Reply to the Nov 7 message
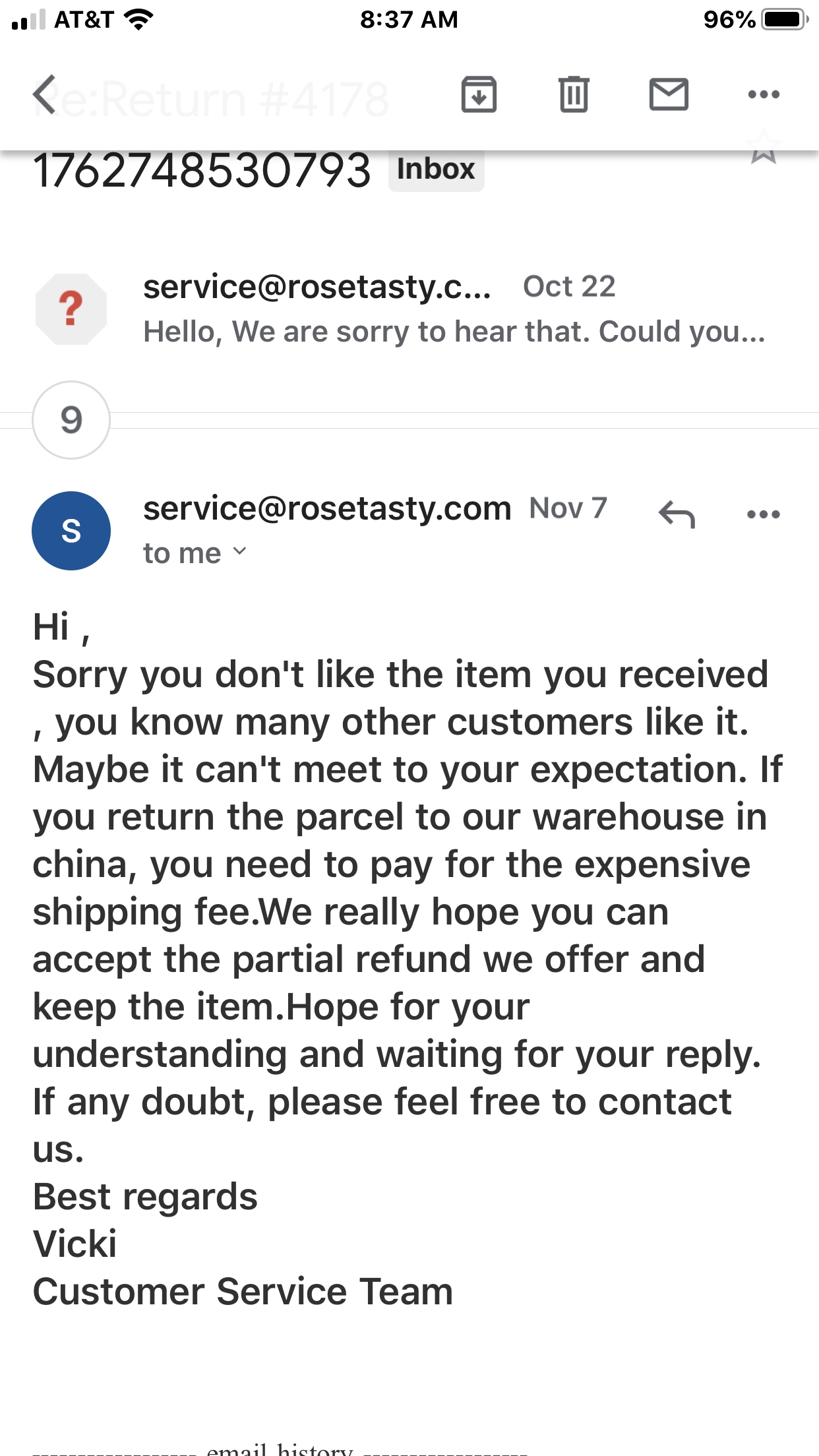819x1456 pixels. (677, 514)
